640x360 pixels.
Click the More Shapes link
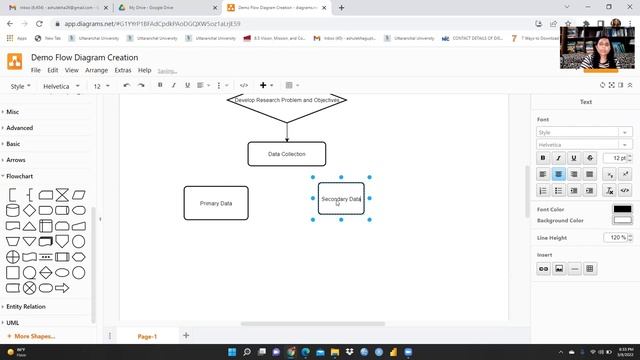click(x=31, y=336)
